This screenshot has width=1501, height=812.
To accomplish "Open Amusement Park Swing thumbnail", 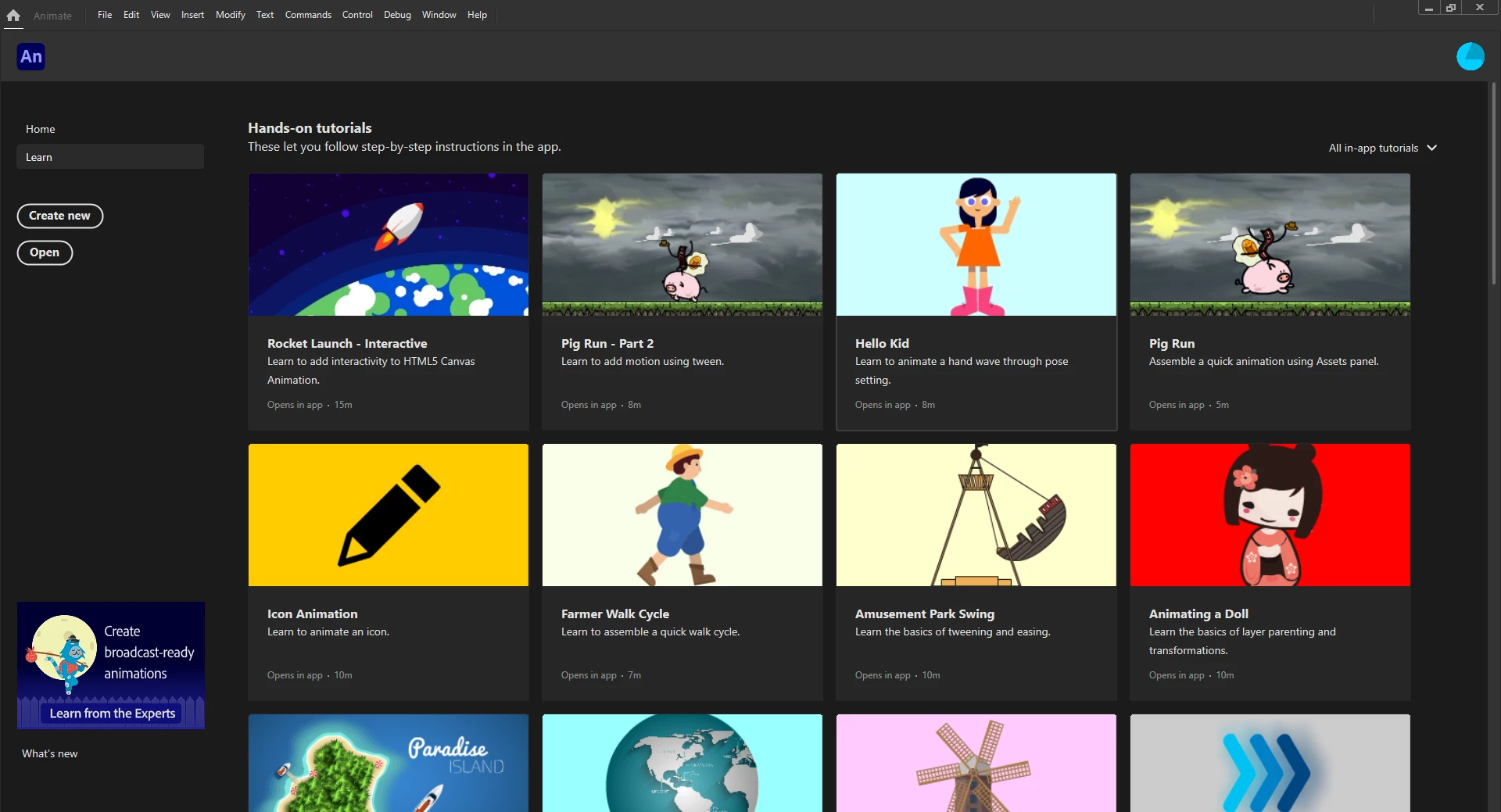I will 976,515.
